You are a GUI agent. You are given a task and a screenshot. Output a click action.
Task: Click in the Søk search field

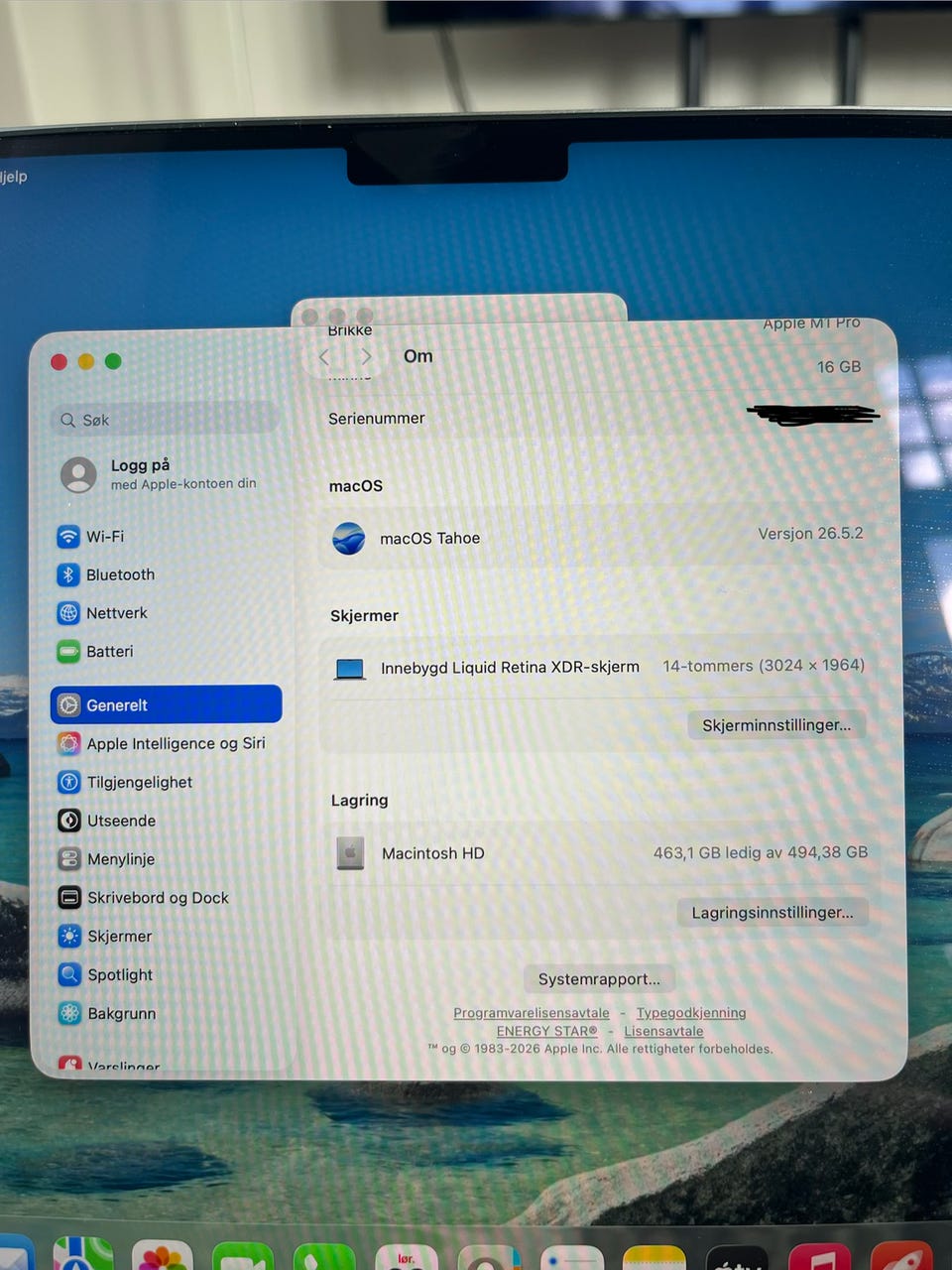(x=165, y=420)
